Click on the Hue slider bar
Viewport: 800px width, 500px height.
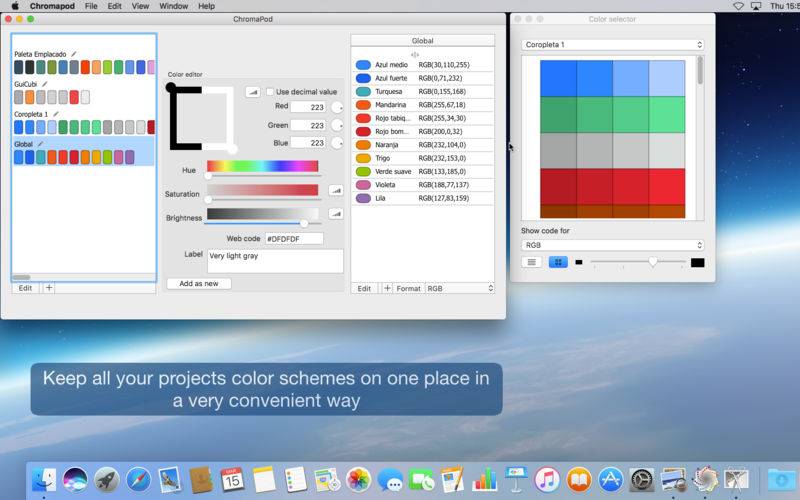(x=262, y=166)
